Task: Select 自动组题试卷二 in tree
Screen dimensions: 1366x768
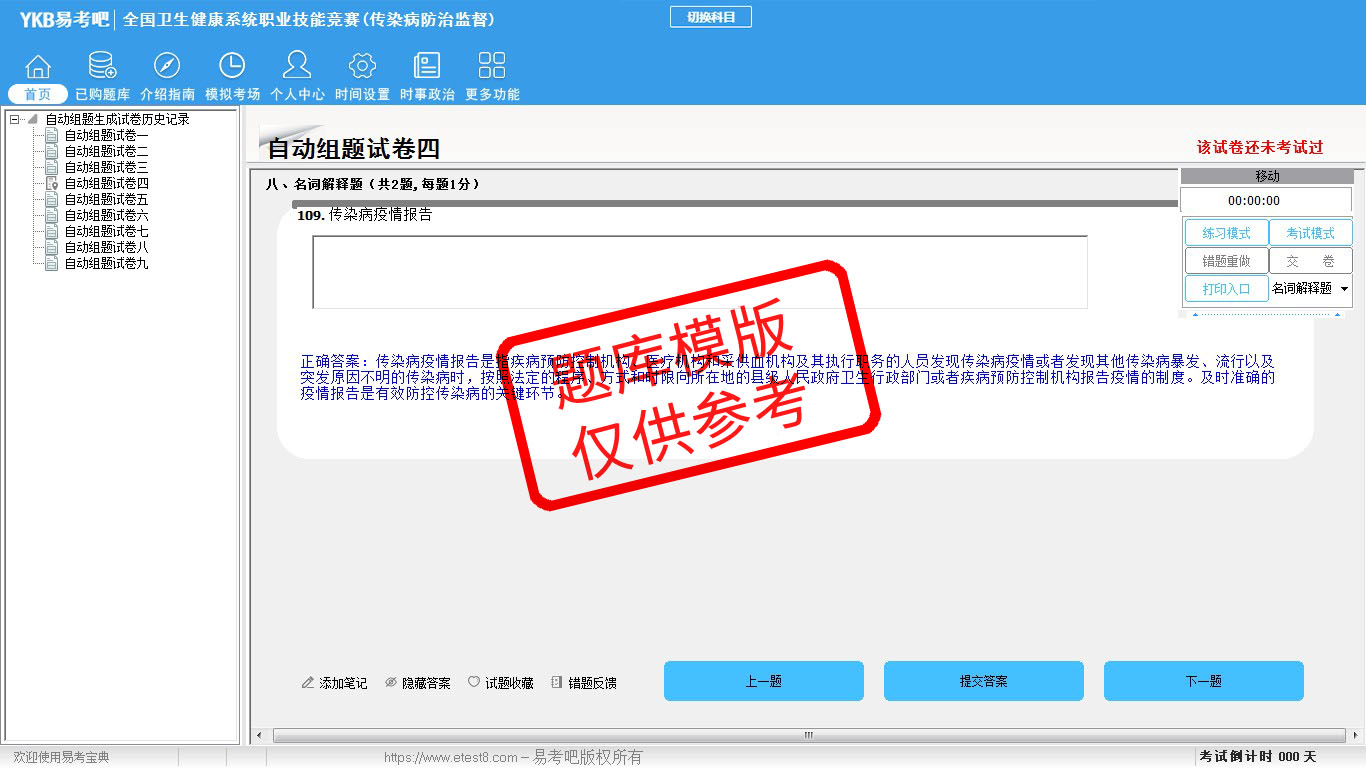Action: [x=106, y=151]
